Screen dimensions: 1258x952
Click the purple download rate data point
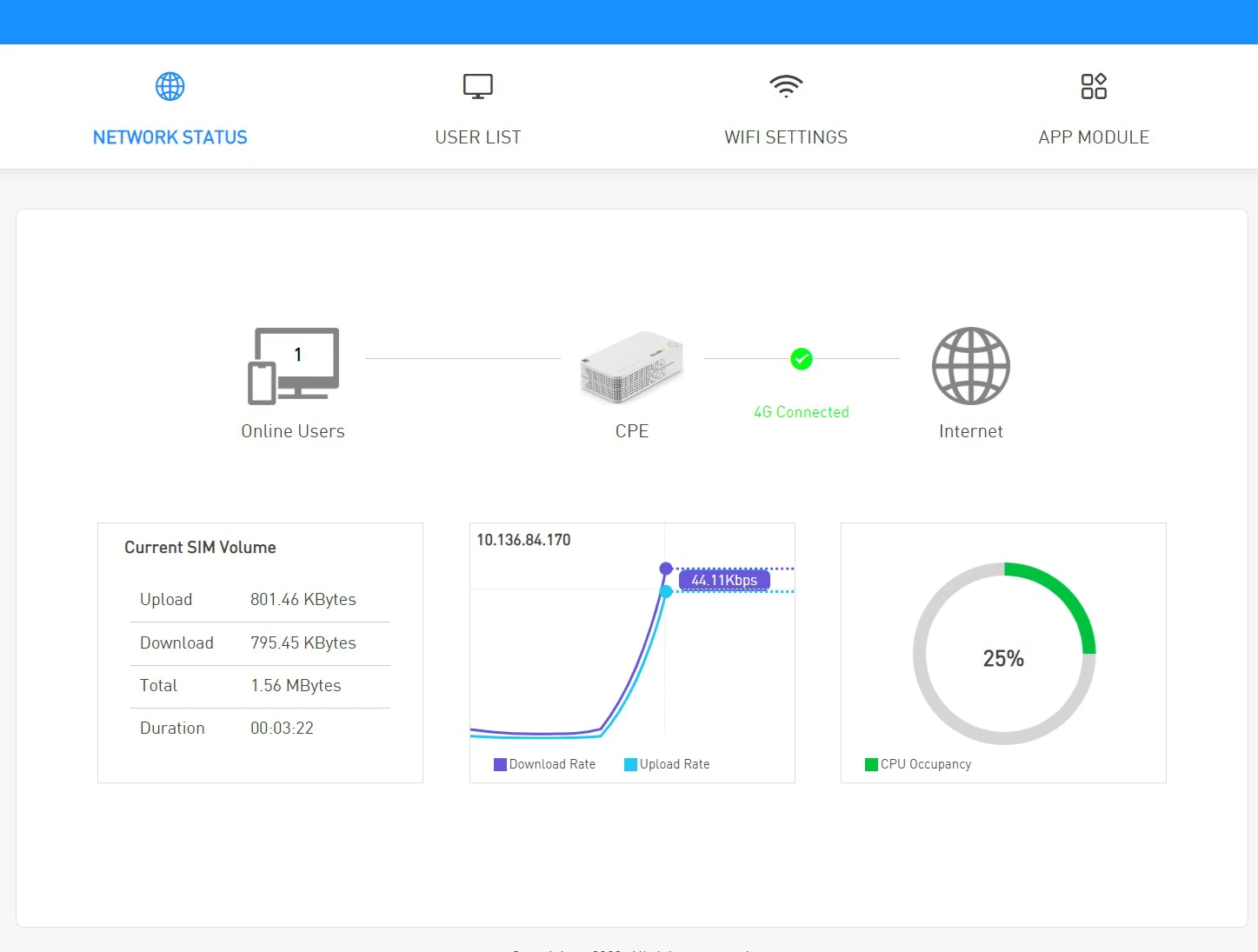pyautogui.click(x=666, y=569)
